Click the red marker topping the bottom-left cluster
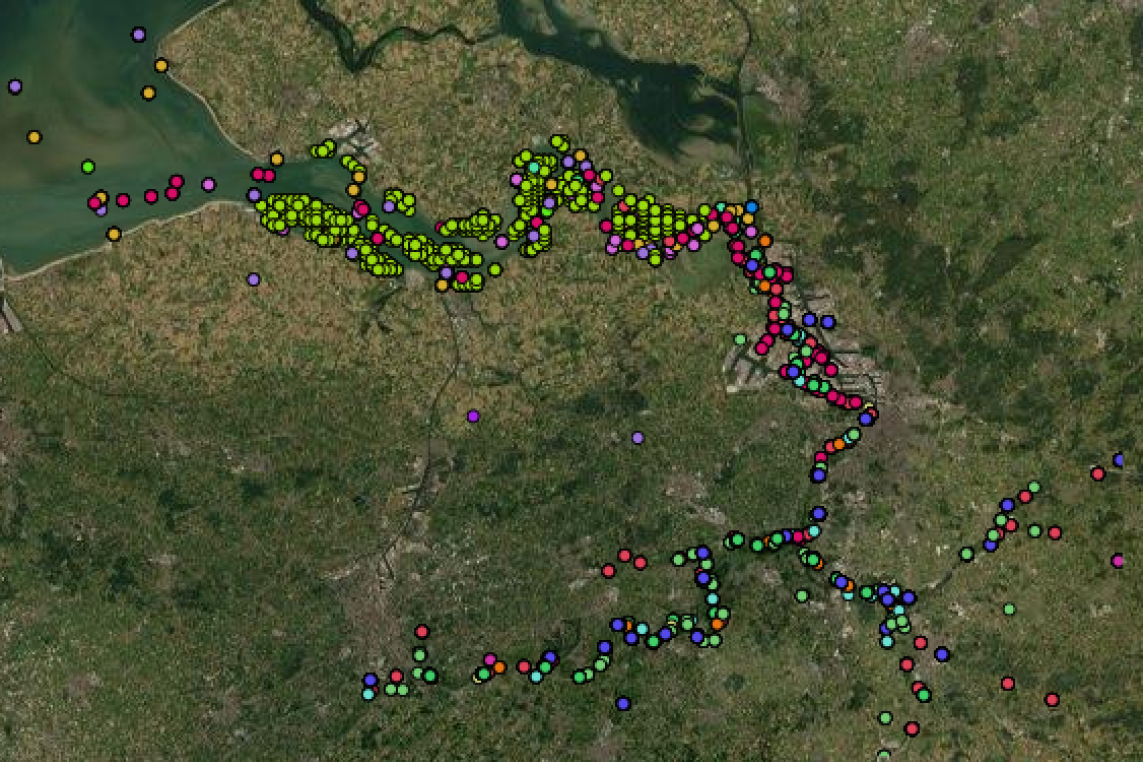 (422, 631)
